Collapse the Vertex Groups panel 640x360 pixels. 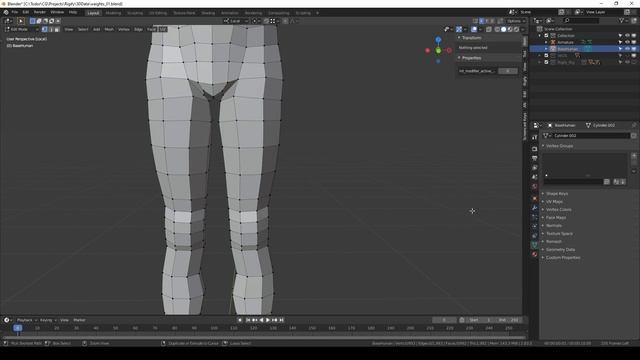point(559,146)
